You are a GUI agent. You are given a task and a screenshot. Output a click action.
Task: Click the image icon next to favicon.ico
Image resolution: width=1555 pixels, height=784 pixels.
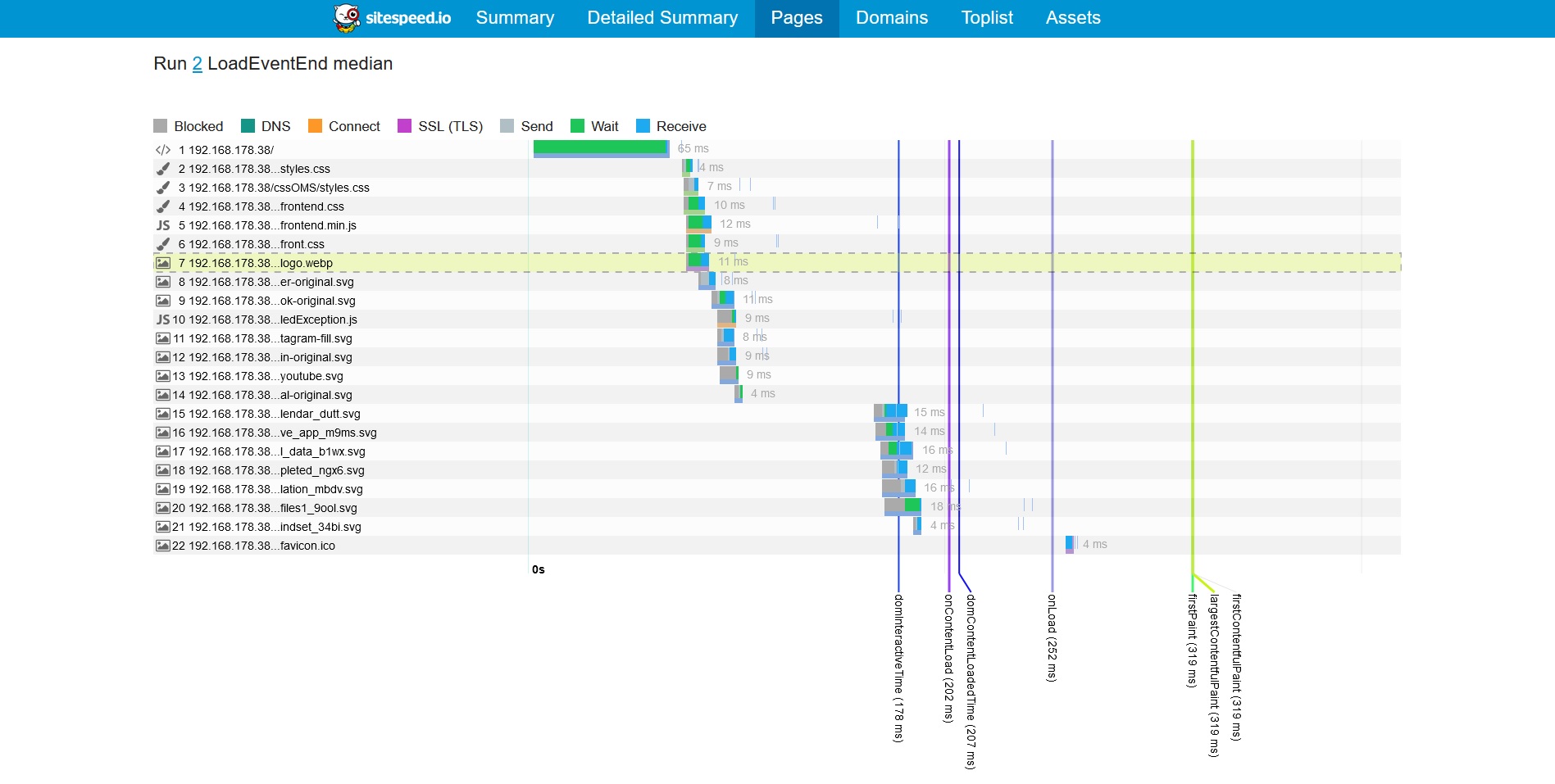163,546
